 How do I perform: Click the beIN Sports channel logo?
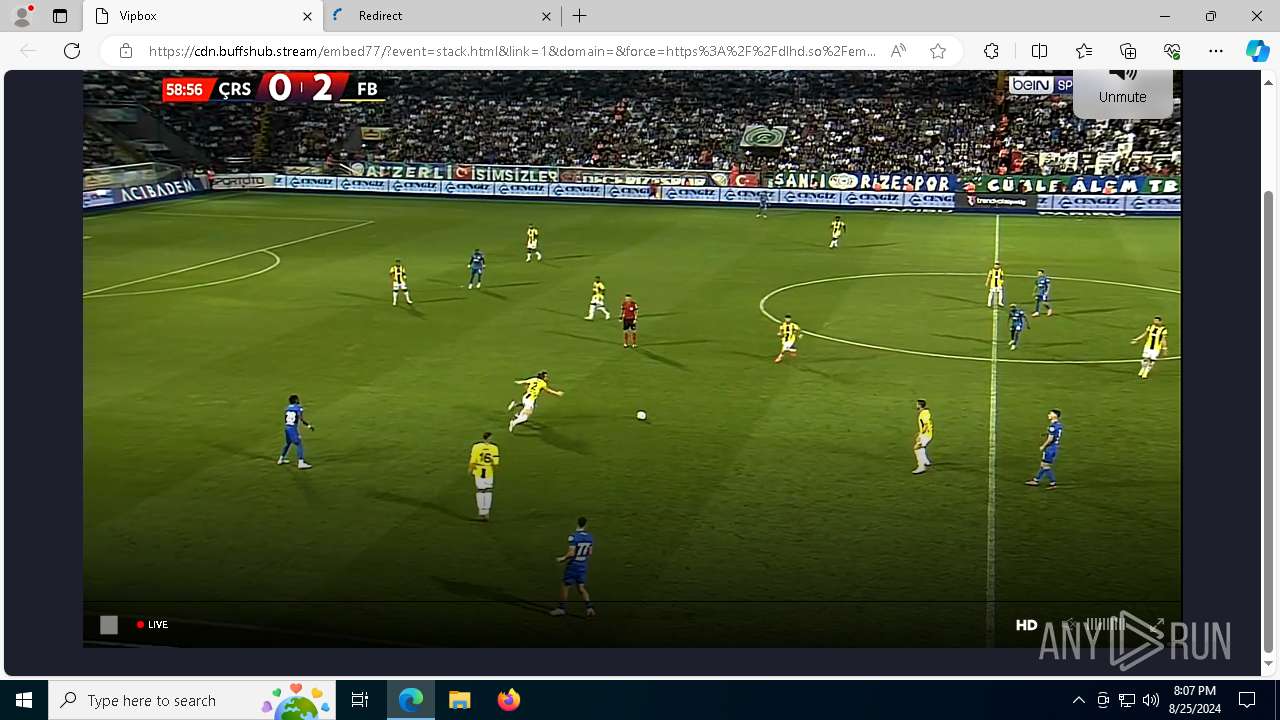(x=1040, y=85)
